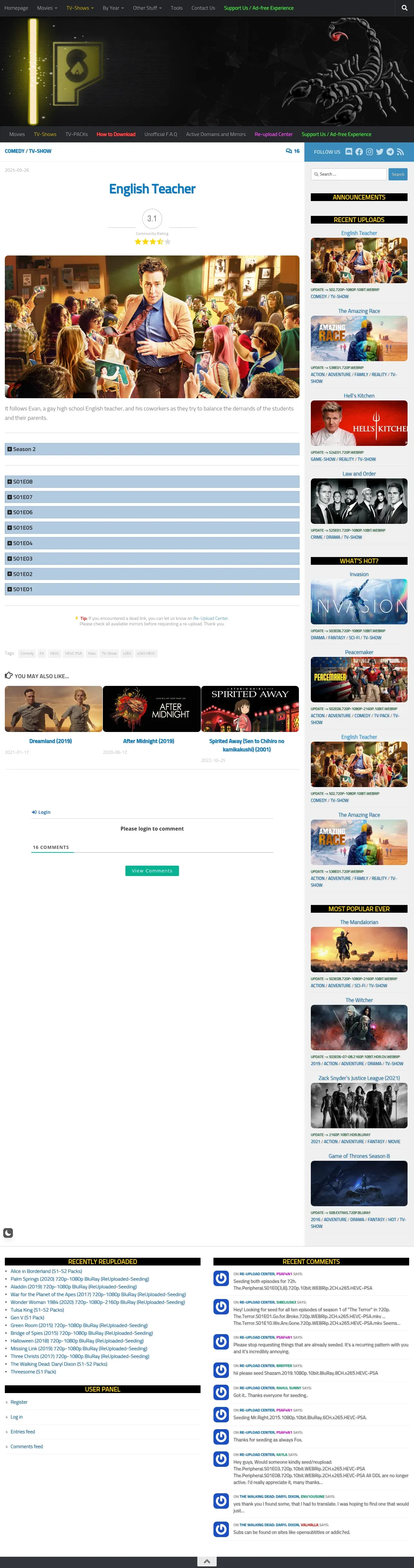Image resolution: width=414 pixels, height=1568 pixels.
Task: Open TV-PACKs in secondary navigation
Action: pos(77,135)
